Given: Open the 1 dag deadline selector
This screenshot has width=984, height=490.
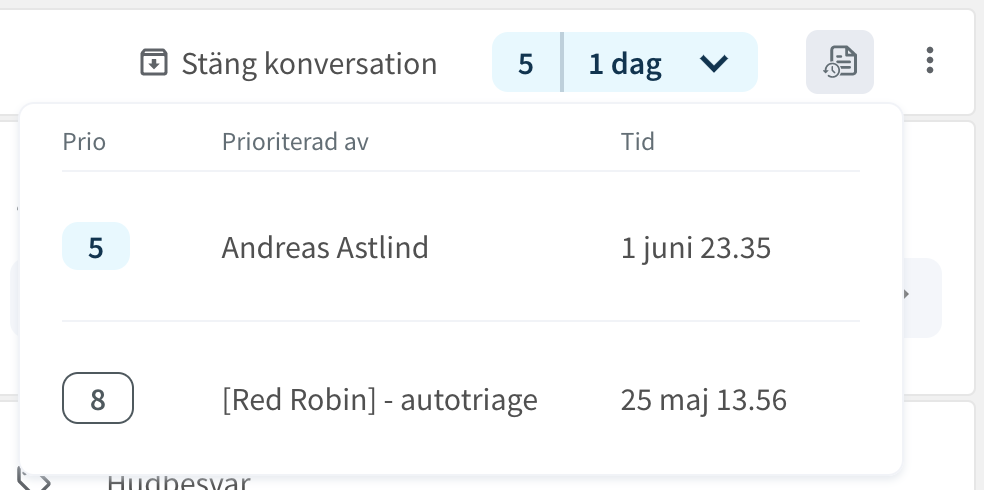Looking at the screenshot, I should [x=661, y=62].
